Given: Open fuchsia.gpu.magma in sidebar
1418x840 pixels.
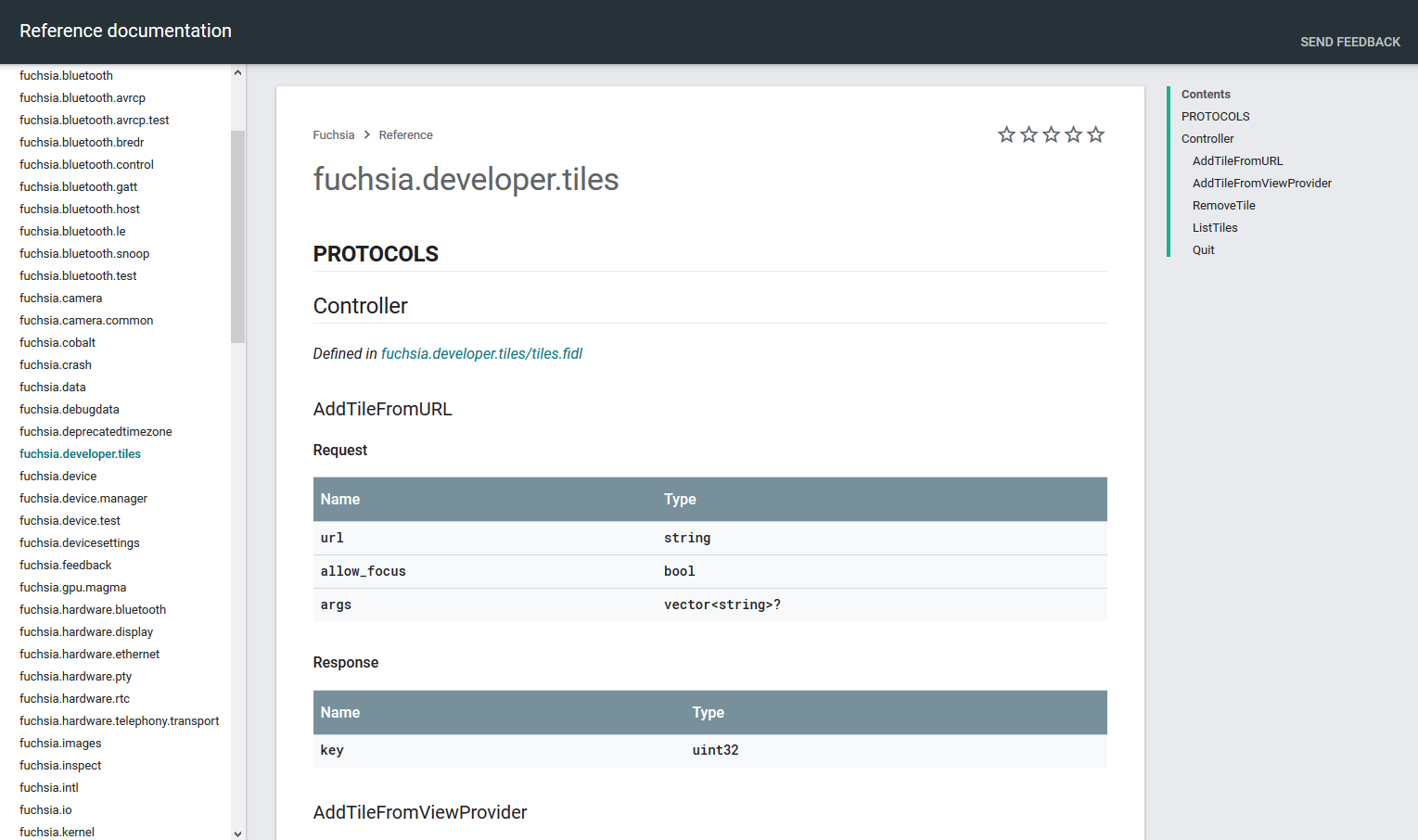Looking at the screenshot, I should pos(72,587).
